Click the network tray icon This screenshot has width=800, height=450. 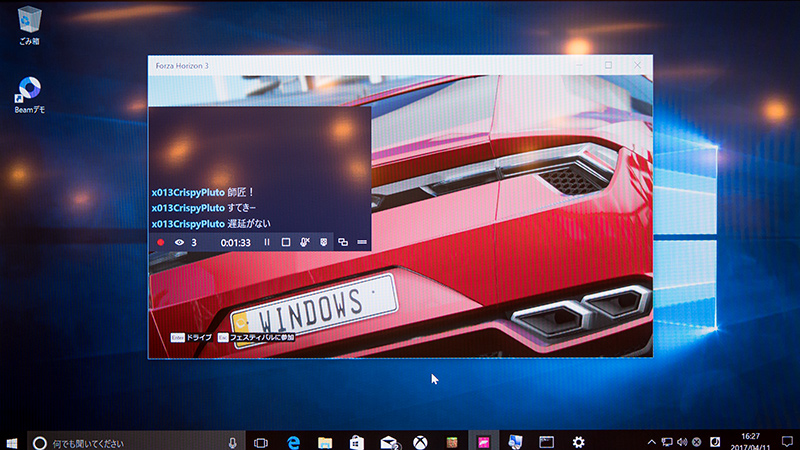click(x=667, y=442)
